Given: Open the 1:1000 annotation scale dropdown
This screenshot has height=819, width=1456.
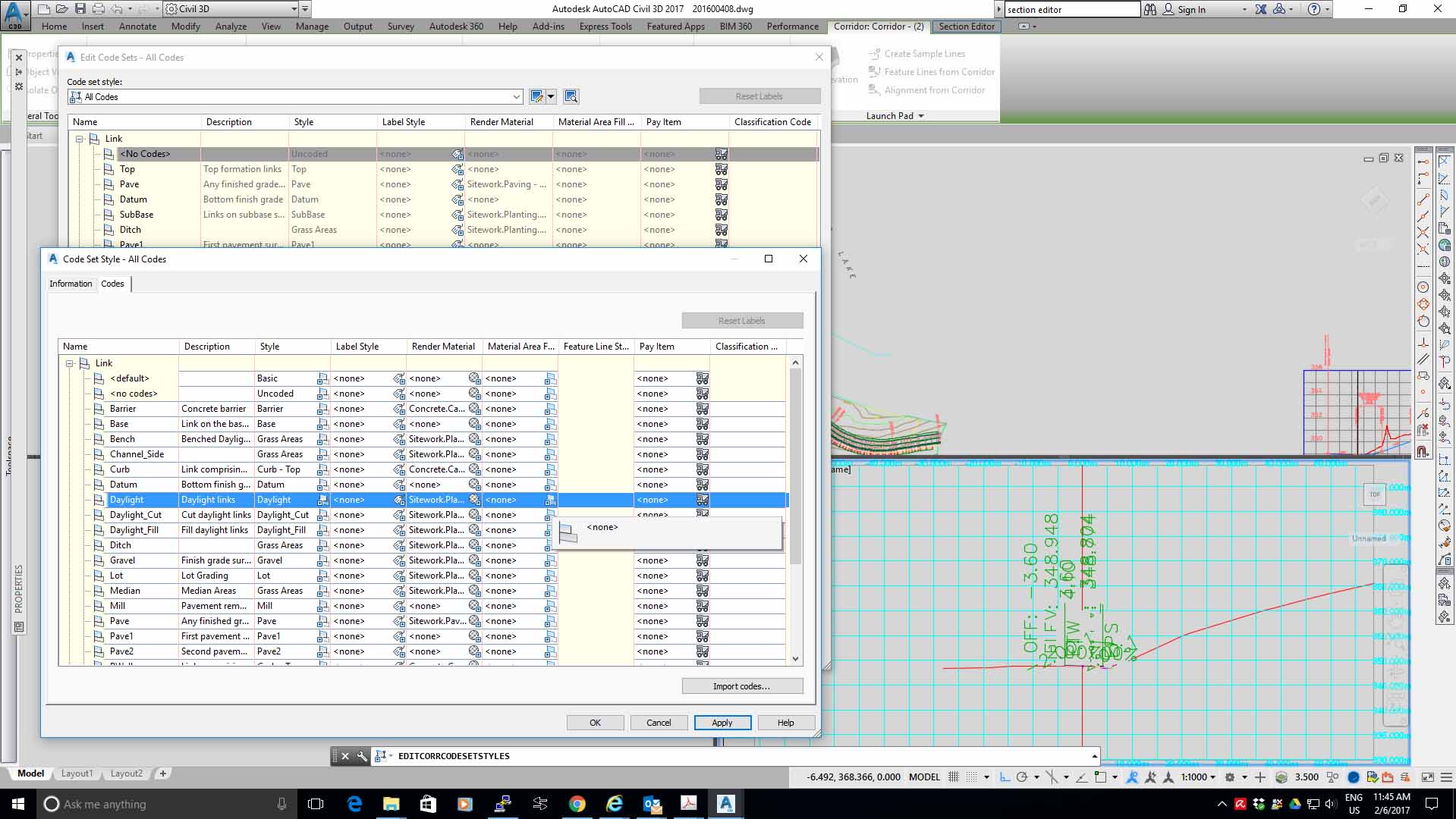Looking at the screenshot, I should [1198, 777].
